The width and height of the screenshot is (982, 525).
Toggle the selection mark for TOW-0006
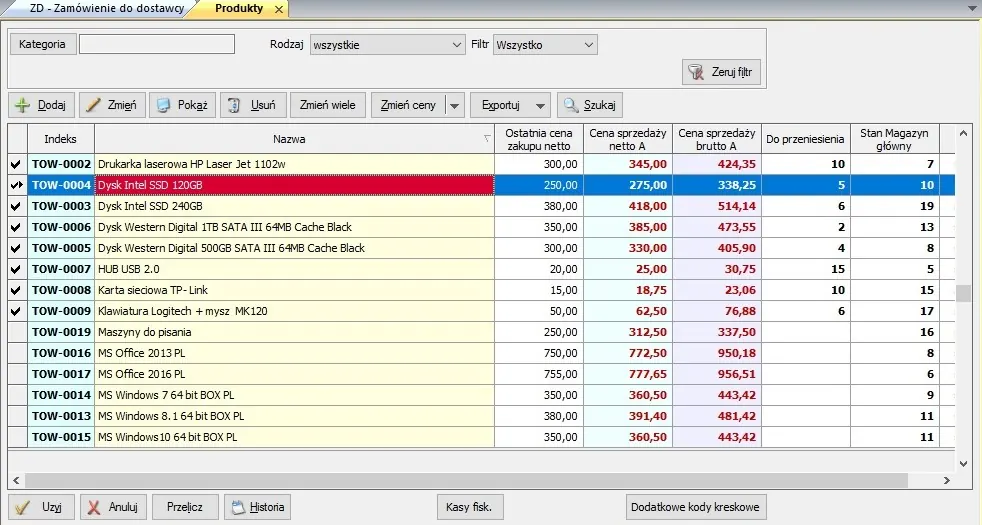click(x=17, y=227)
